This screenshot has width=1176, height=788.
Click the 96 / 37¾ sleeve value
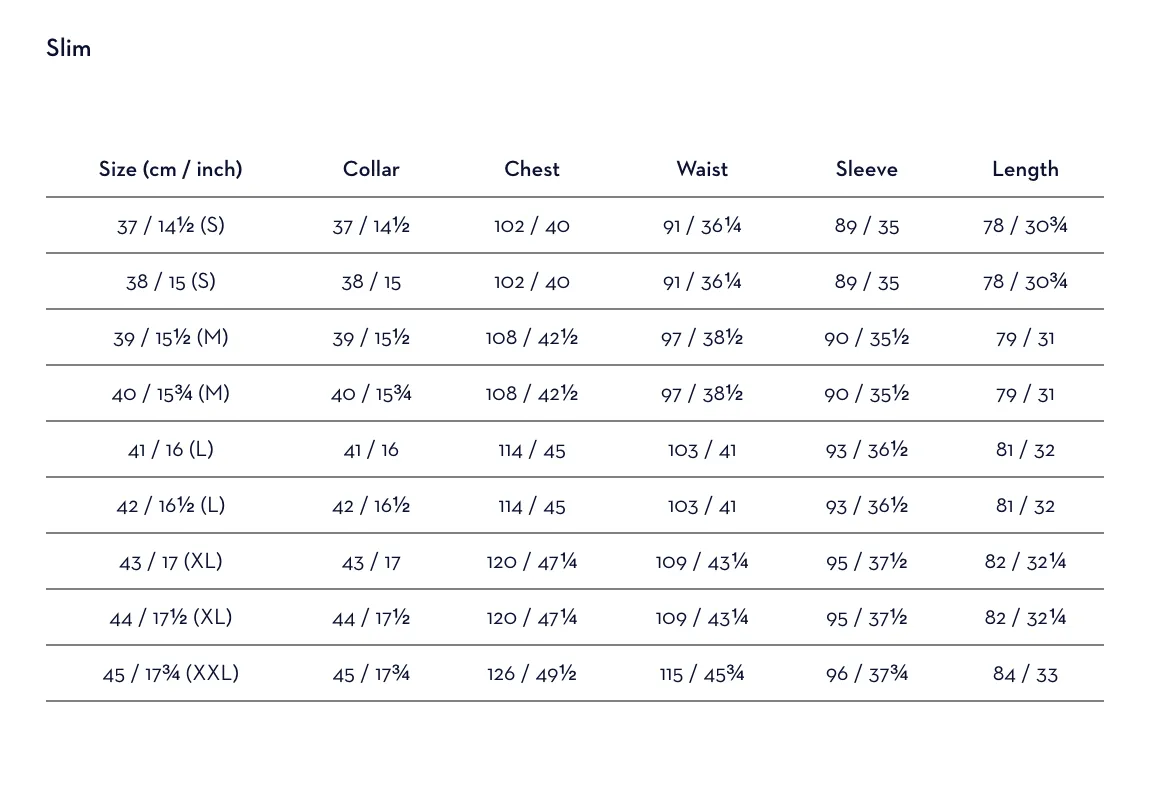(x=866, y=673)
